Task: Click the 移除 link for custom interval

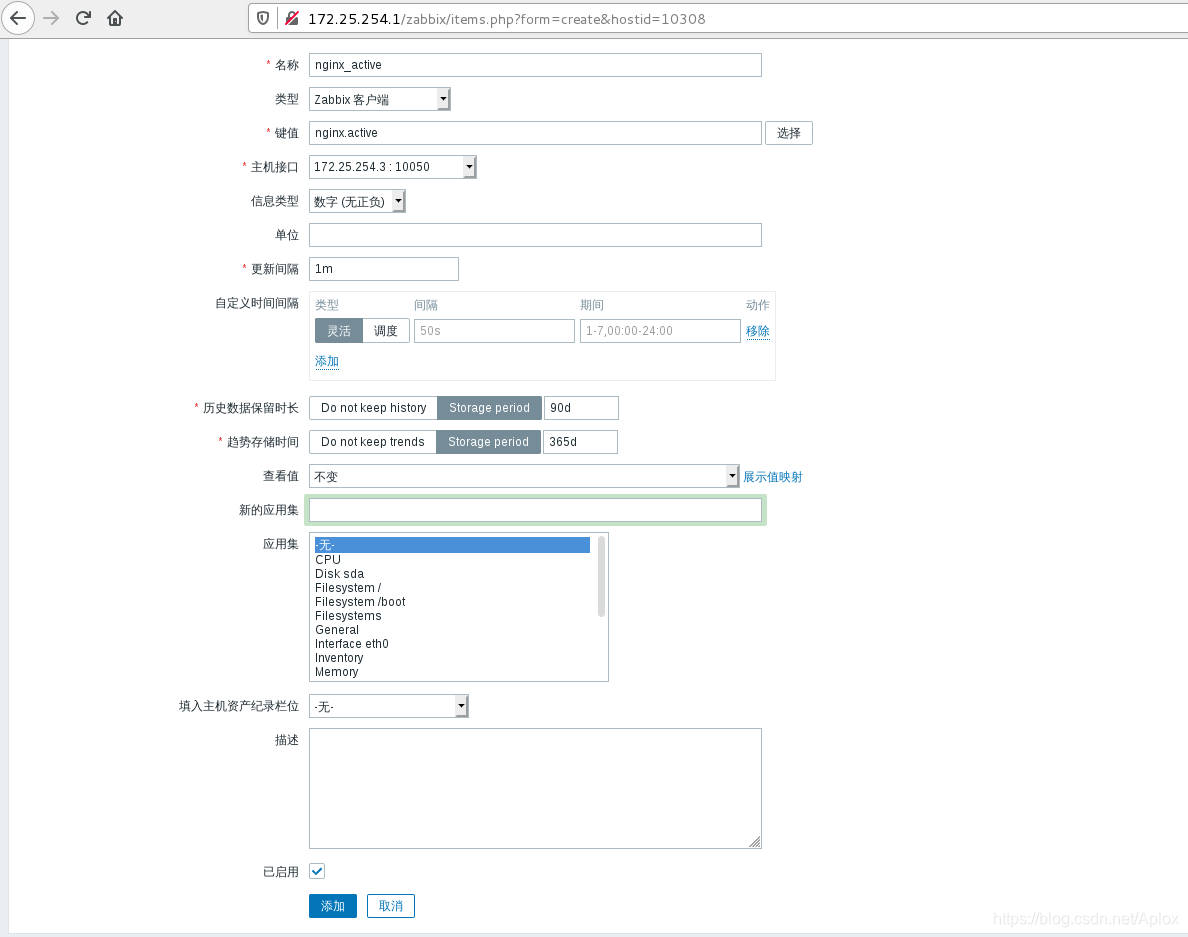Action: click(x=758, y=331)
